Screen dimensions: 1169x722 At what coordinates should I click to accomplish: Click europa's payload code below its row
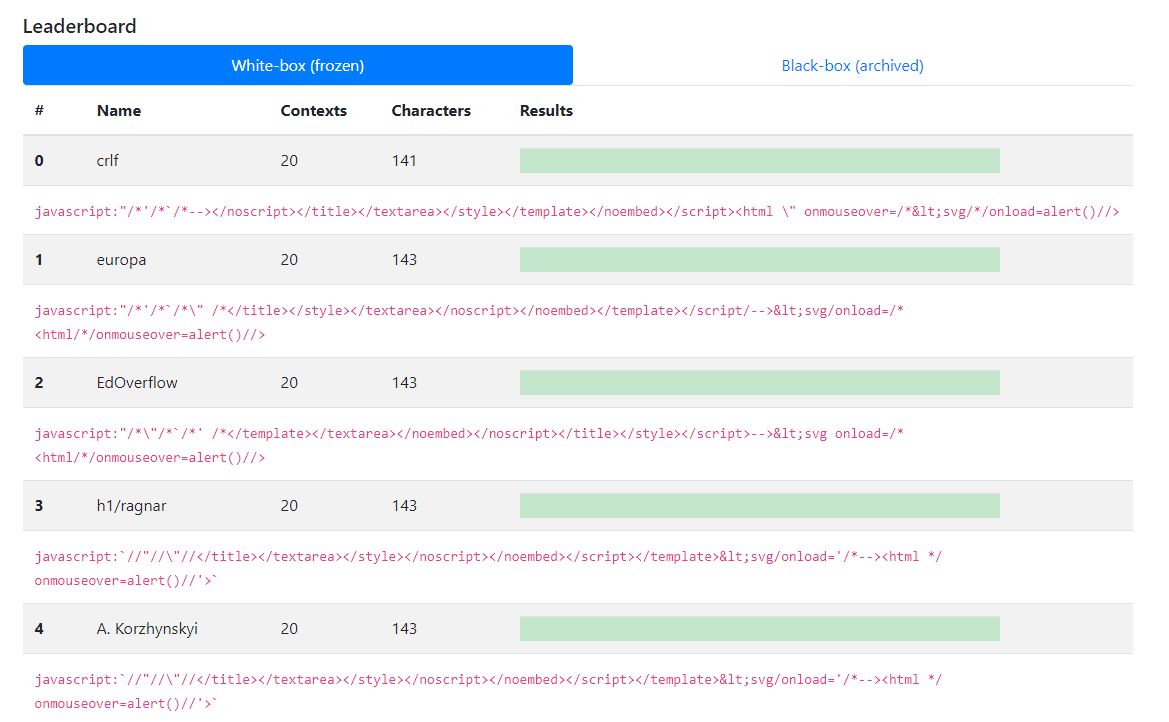coord(469,322)
